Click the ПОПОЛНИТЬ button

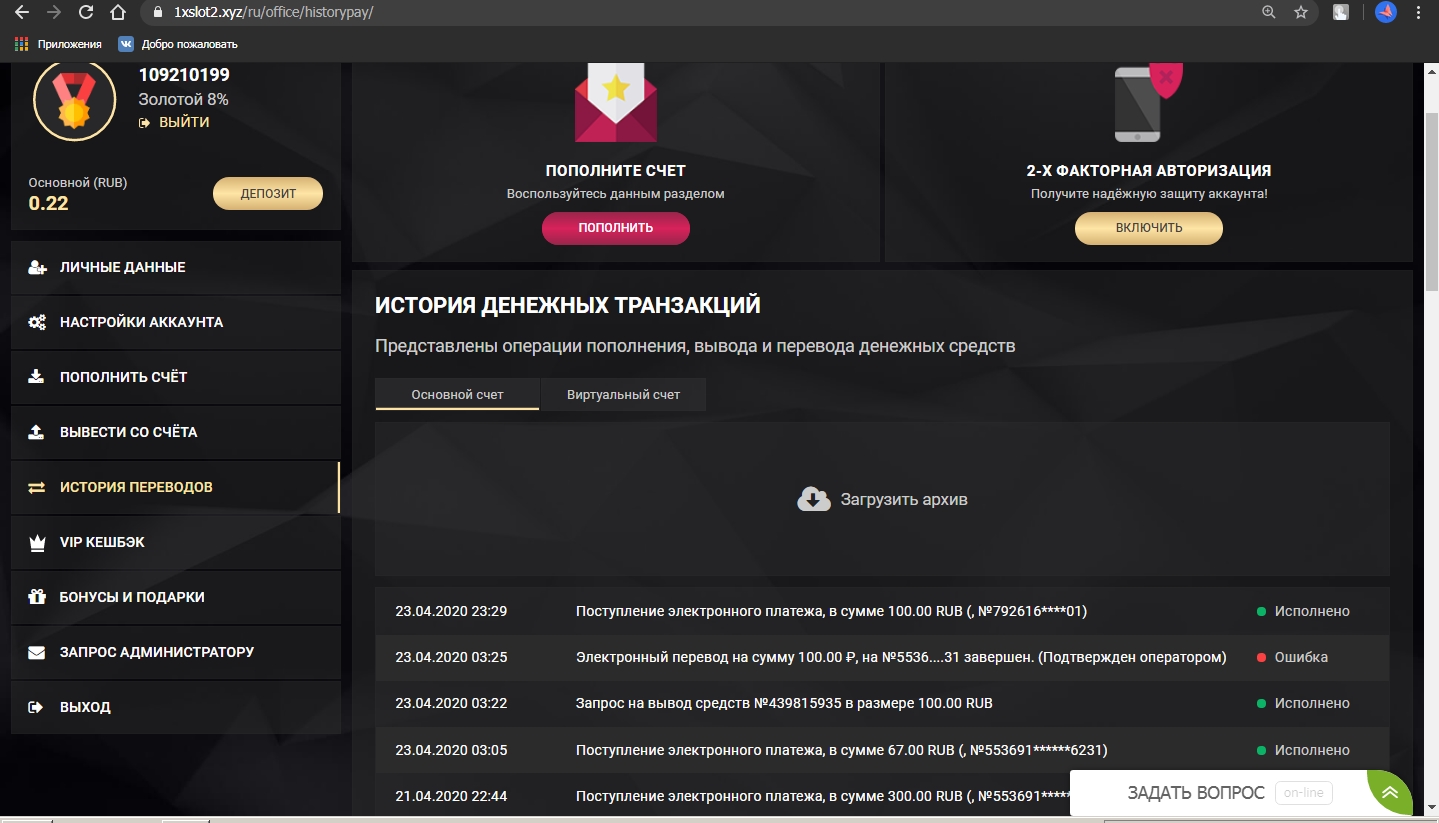click(x=615, y=228)
